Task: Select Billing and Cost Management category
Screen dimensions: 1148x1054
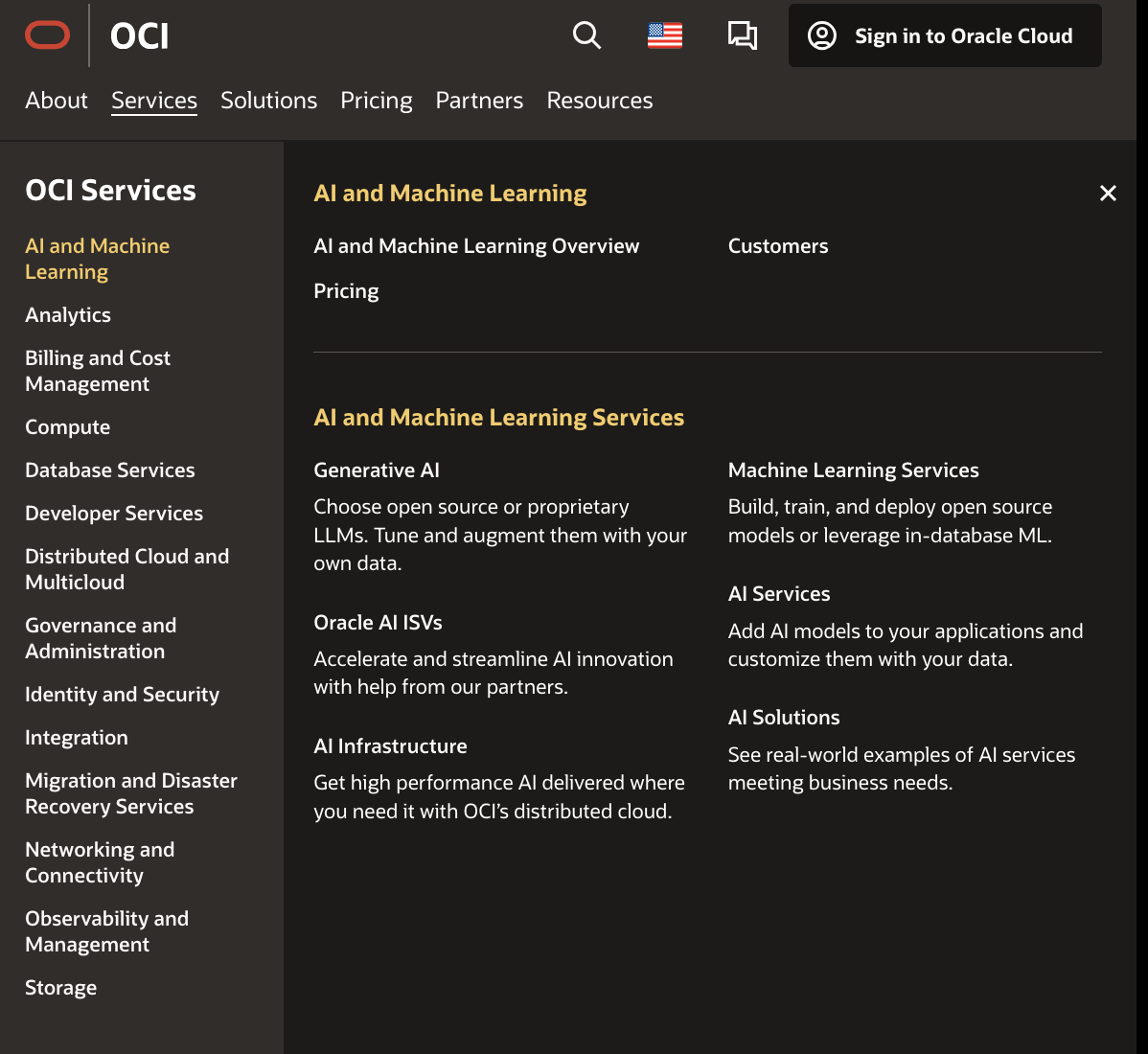Action: point(98,371)
